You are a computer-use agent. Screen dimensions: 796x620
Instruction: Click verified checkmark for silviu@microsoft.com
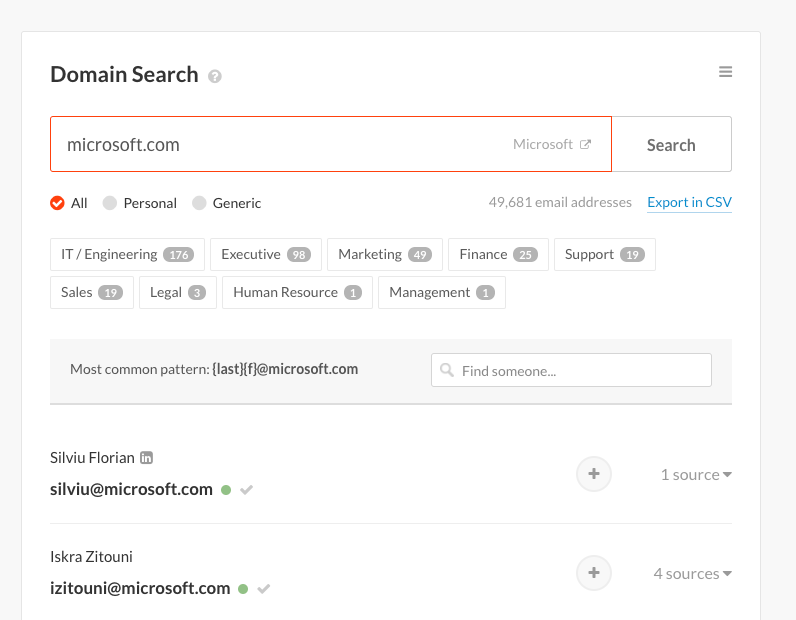[x=247, y=490]
